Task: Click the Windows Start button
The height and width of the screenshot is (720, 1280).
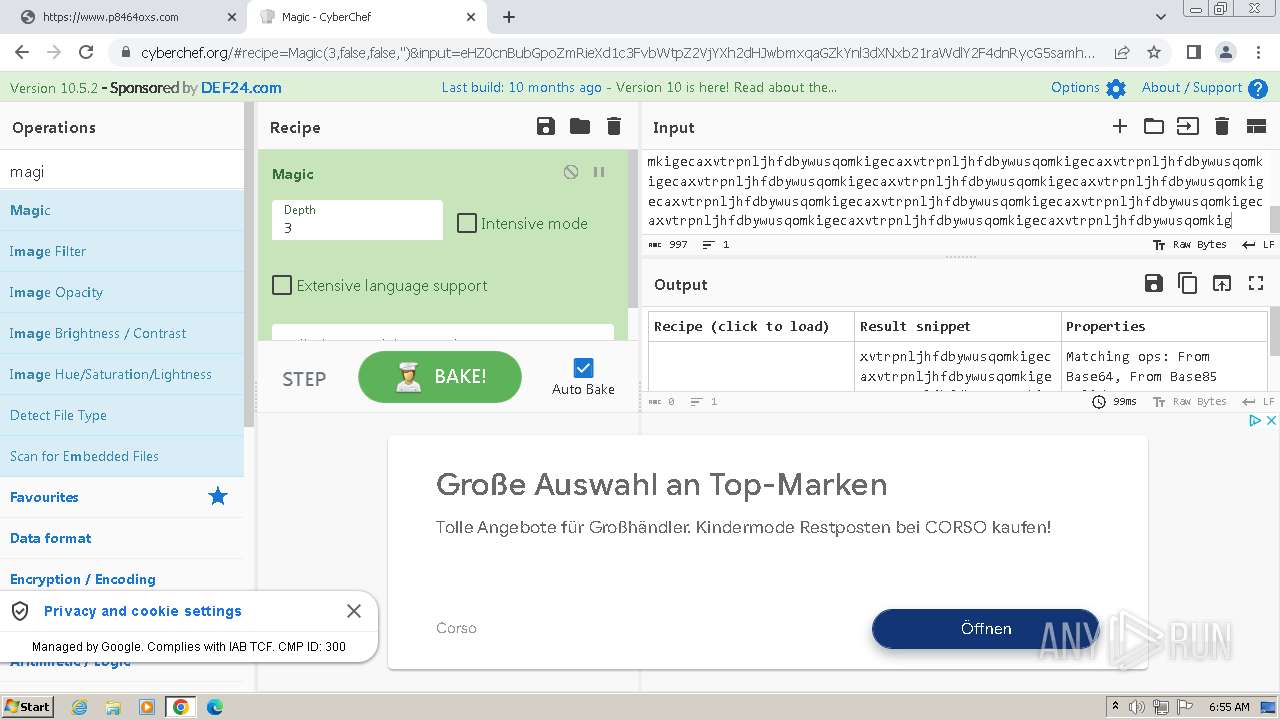Action: (27, 706)
